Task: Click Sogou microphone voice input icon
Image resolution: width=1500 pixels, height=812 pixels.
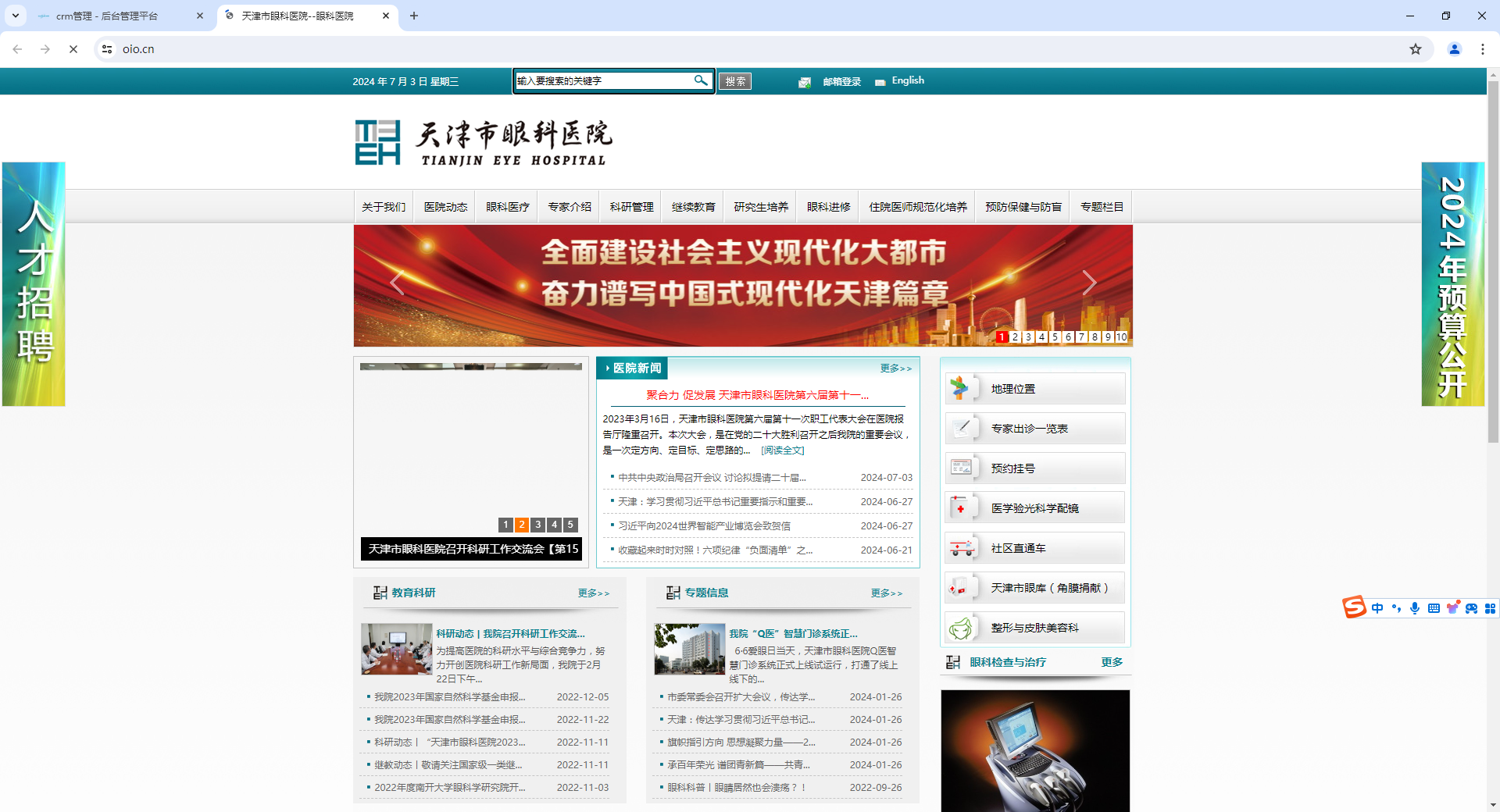Action: point(1415,608)
